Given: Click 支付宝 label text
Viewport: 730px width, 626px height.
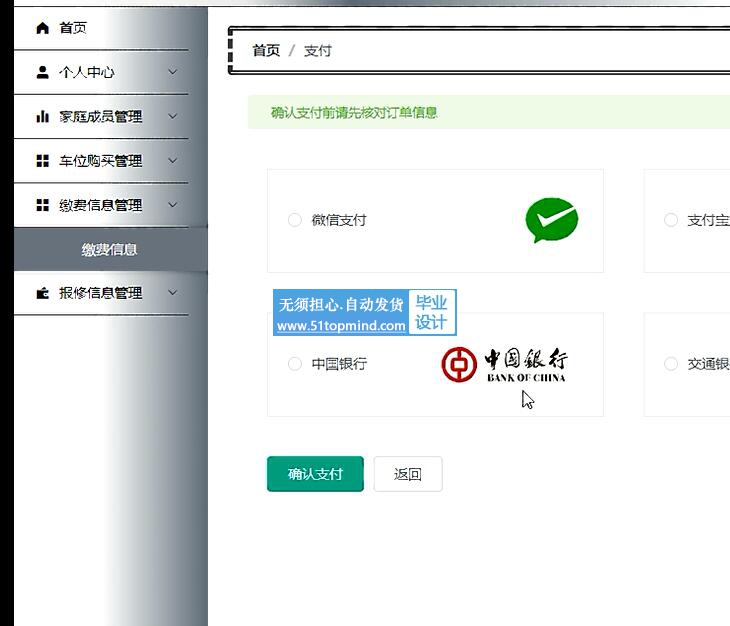Looking at the screenshot, I should (709, 220).
